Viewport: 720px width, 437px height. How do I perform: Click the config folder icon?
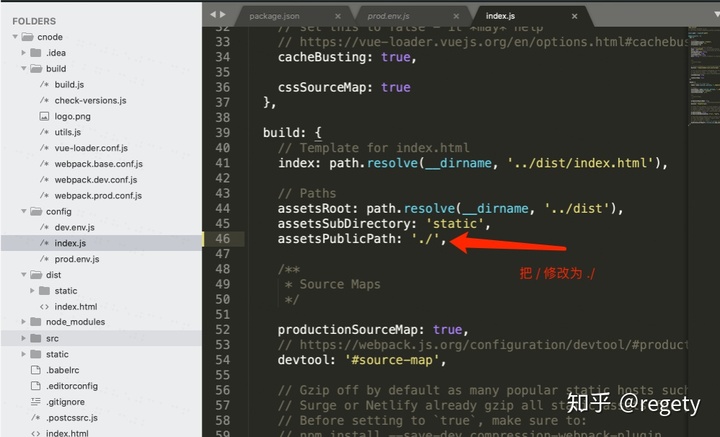click(x=36, y=211)
